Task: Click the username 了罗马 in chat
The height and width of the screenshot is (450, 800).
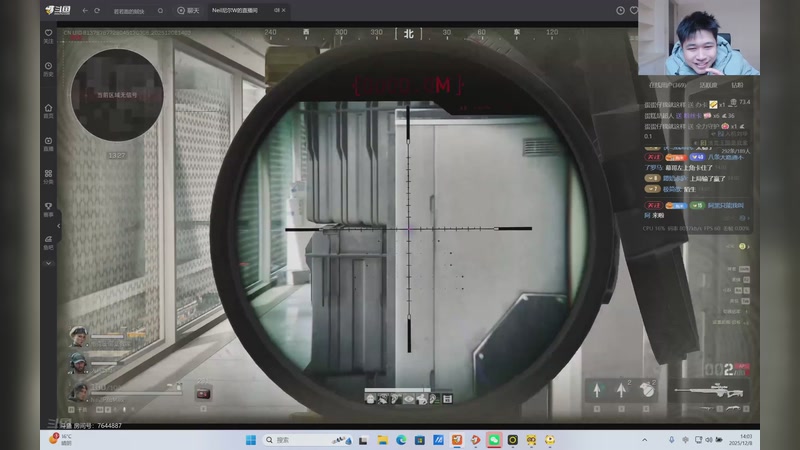Action: coord(653,168)
